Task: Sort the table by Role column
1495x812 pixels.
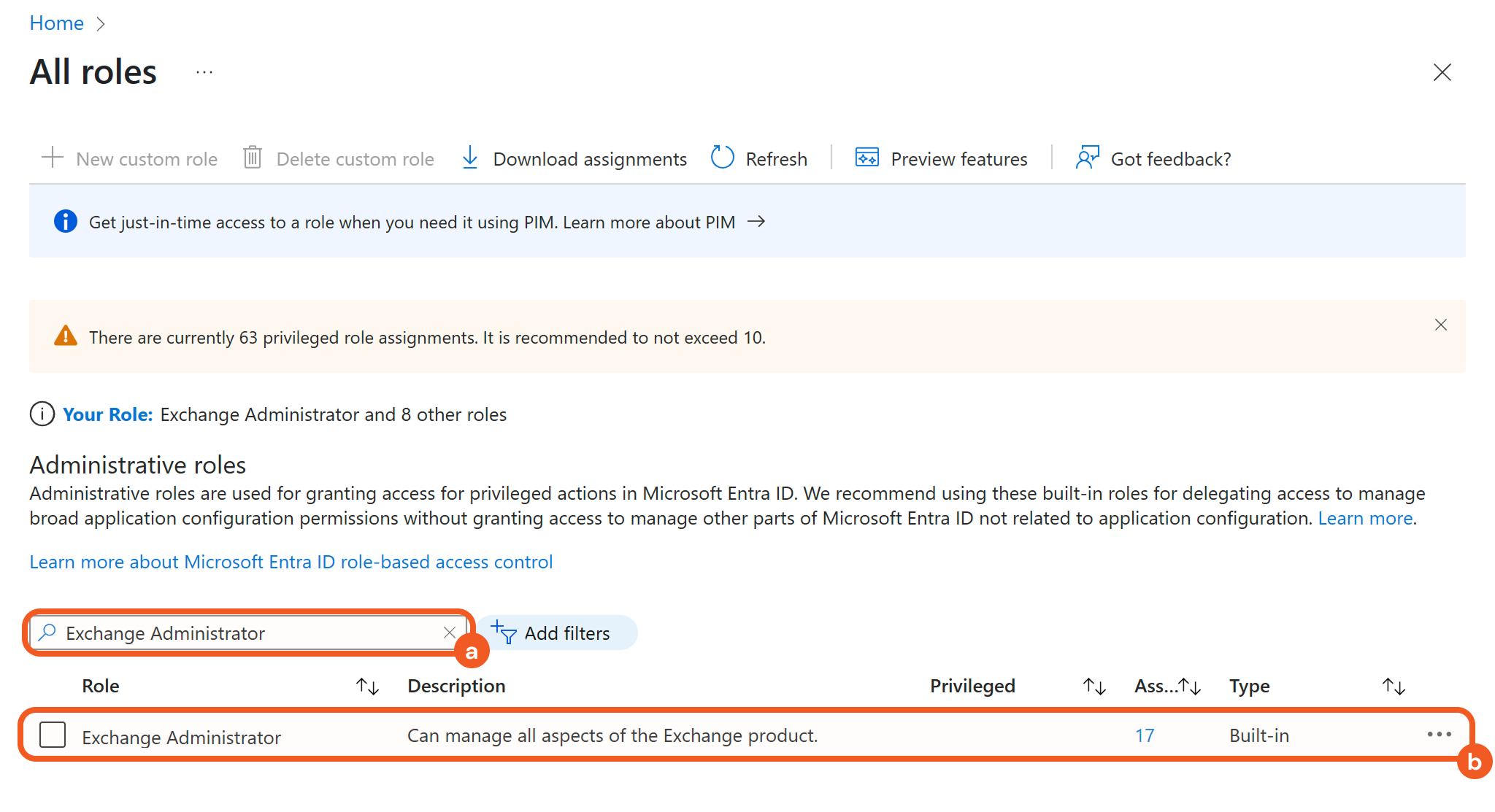Action: click(367, 686)
